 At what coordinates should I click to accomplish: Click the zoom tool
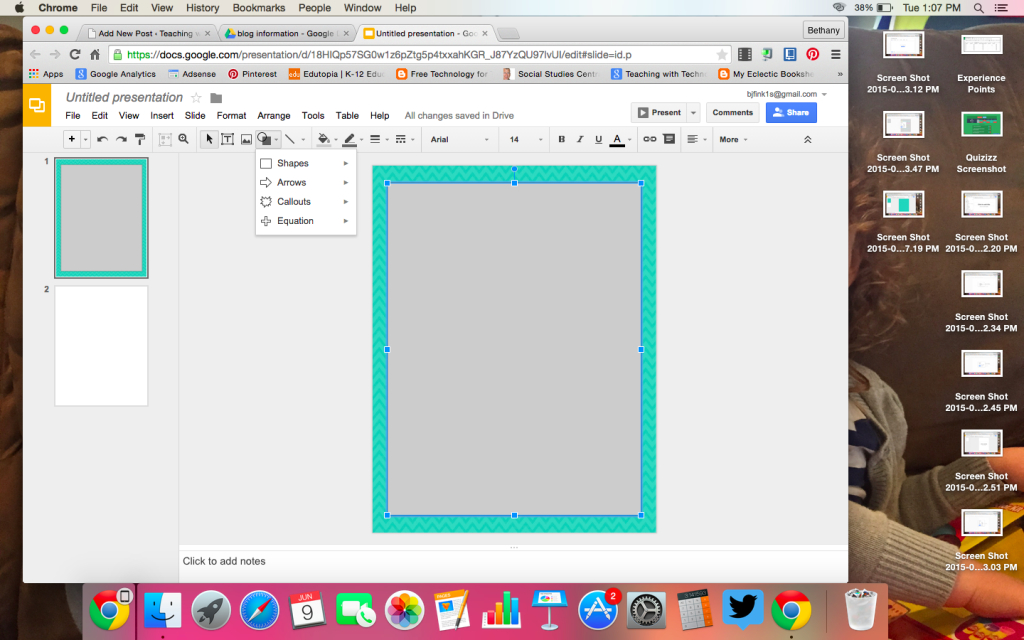[184, 139]
